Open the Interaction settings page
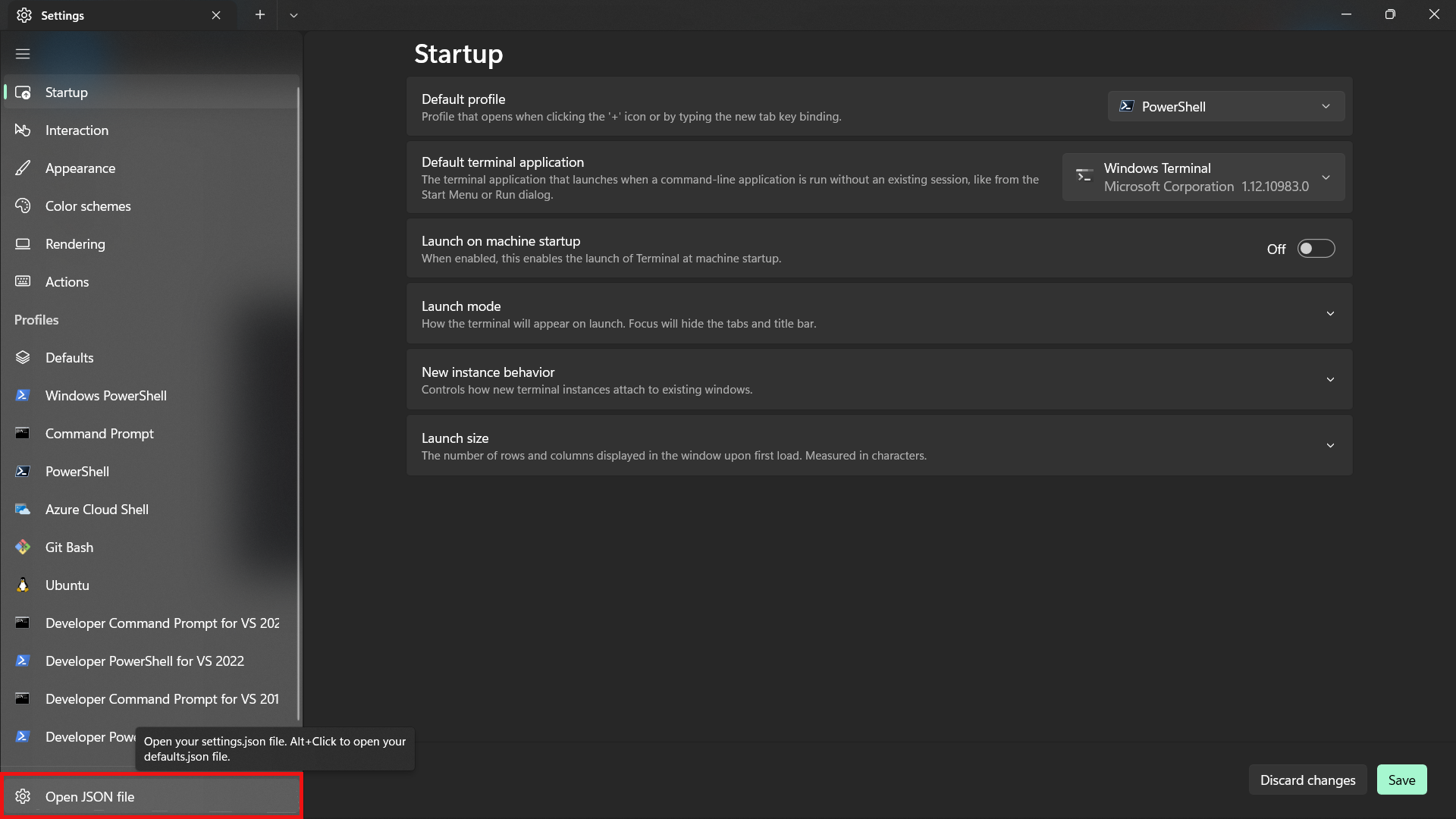Image resolution: width=1456 pixels, height=819 pixels. pos(77,130)
